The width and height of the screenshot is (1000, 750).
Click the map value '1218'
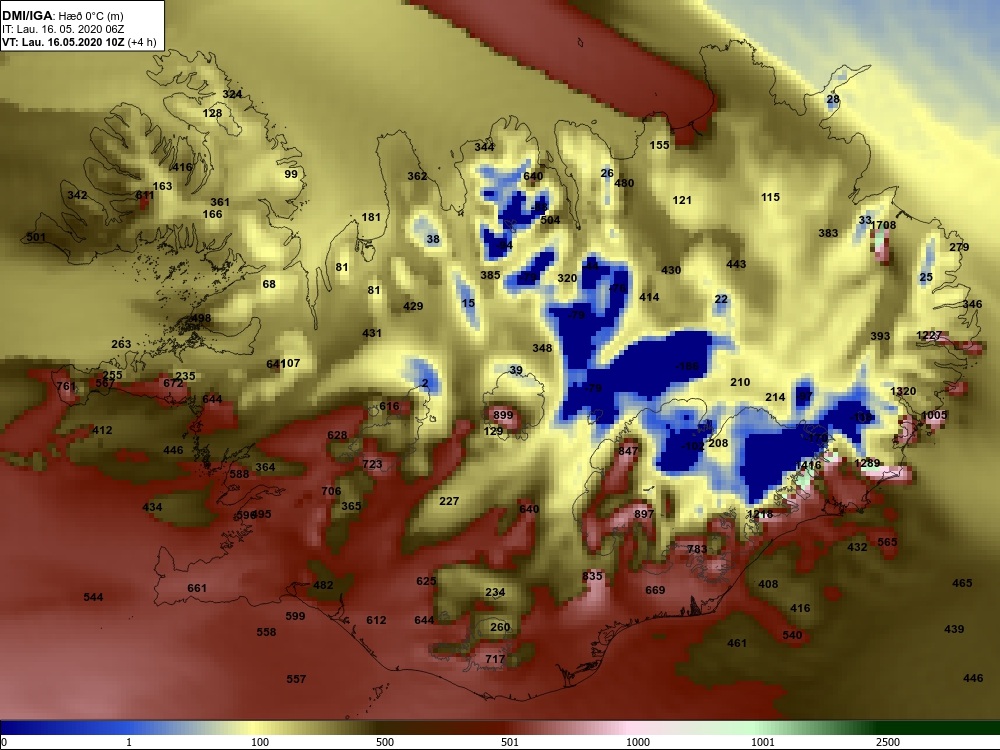pyautogui.click(x=760, y=514)
